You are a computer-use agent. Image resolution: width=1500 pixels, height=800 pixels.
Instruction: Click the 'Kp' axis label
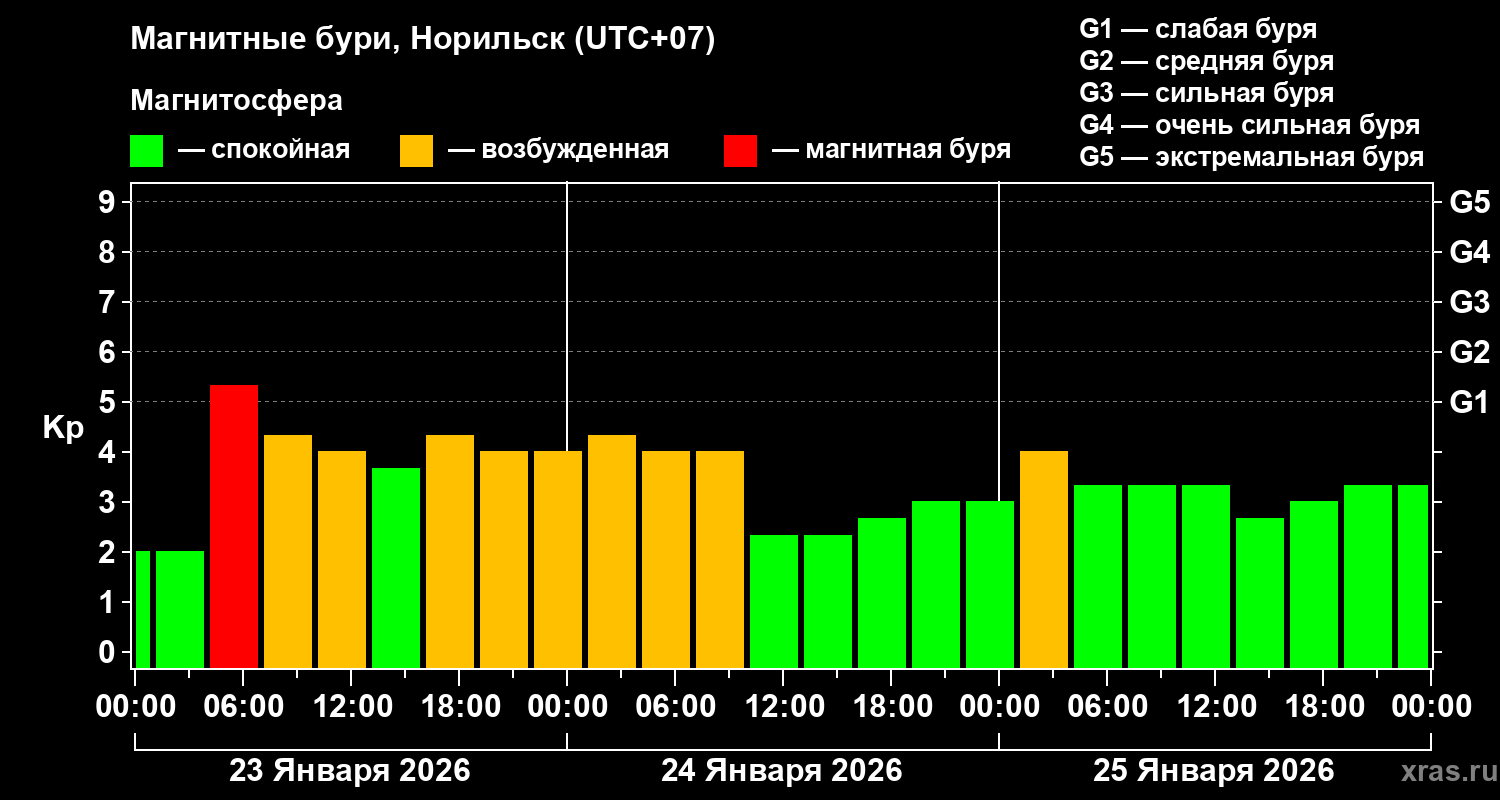coord(63,428)
